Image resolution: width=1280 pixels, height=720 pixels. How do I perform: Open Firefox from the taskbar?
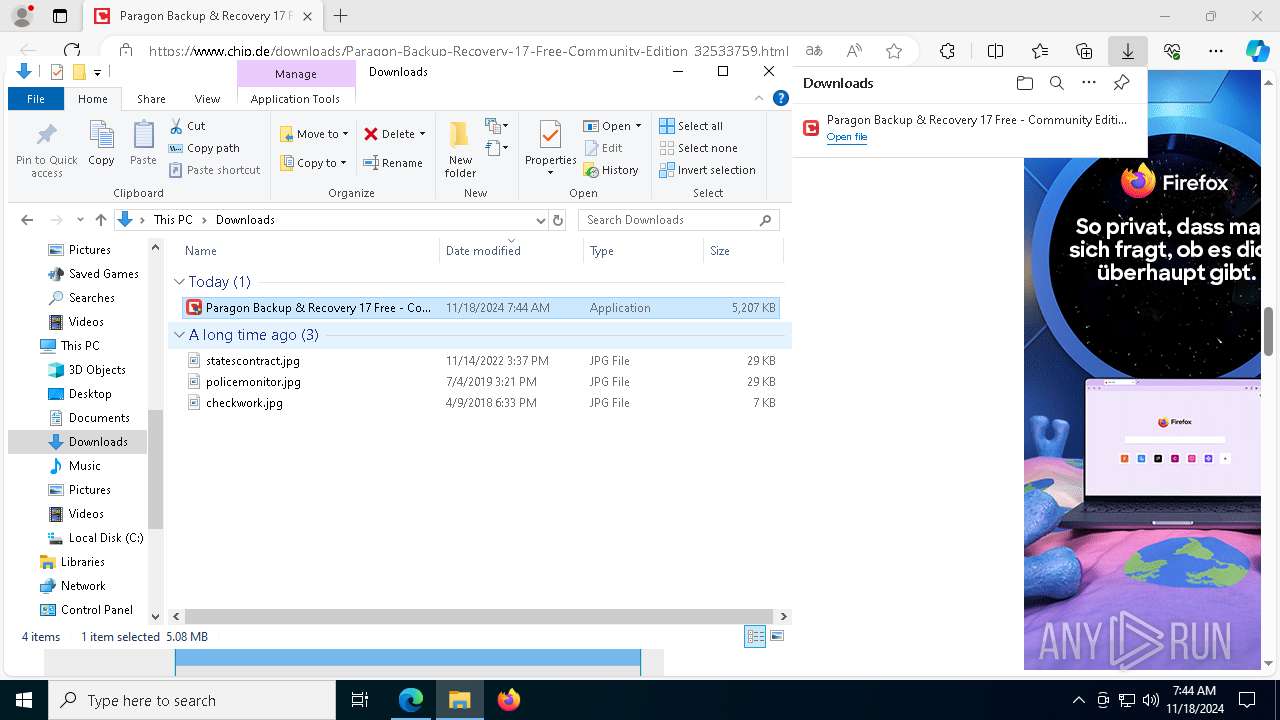[x=509, y=700]
